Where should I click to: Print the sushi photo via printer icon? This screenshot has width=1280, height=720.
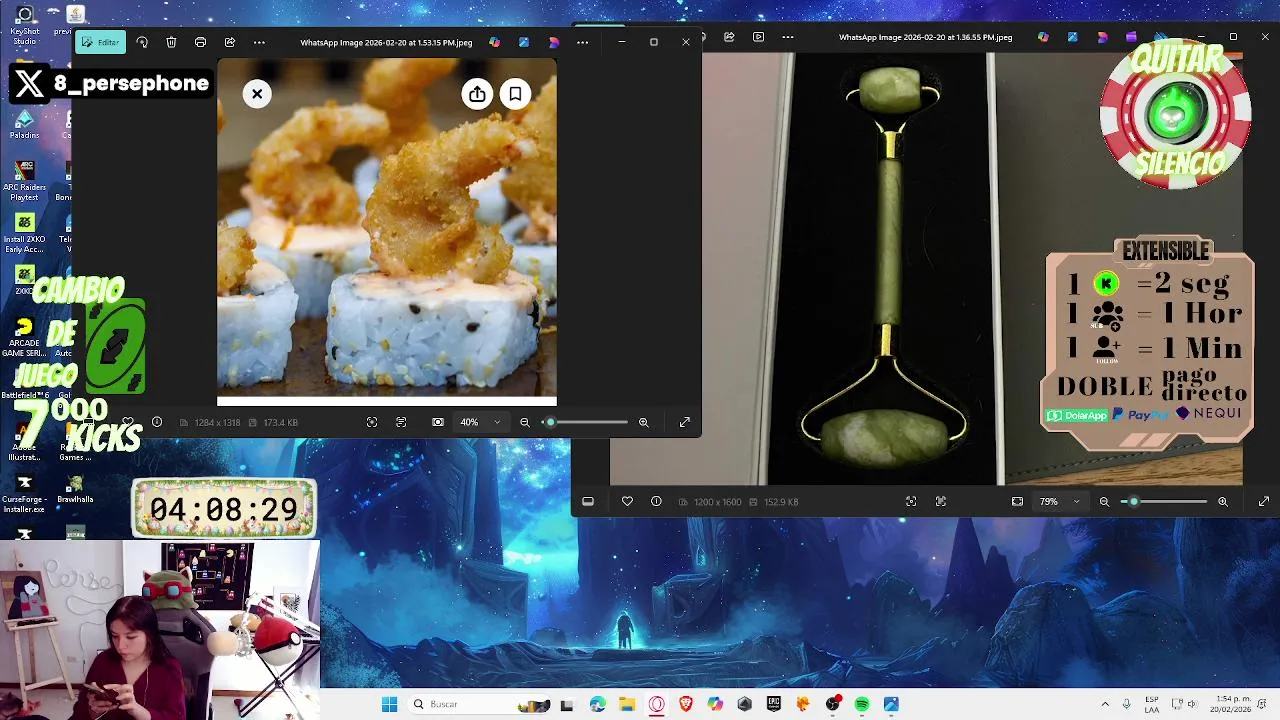pos(200,42)
